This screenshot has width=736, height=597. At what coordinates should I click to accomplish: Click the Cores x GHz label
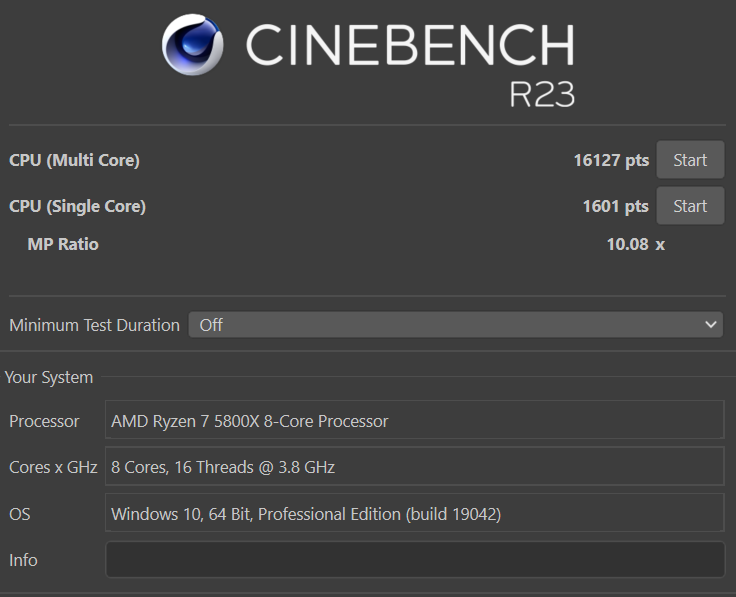point(53,467)
